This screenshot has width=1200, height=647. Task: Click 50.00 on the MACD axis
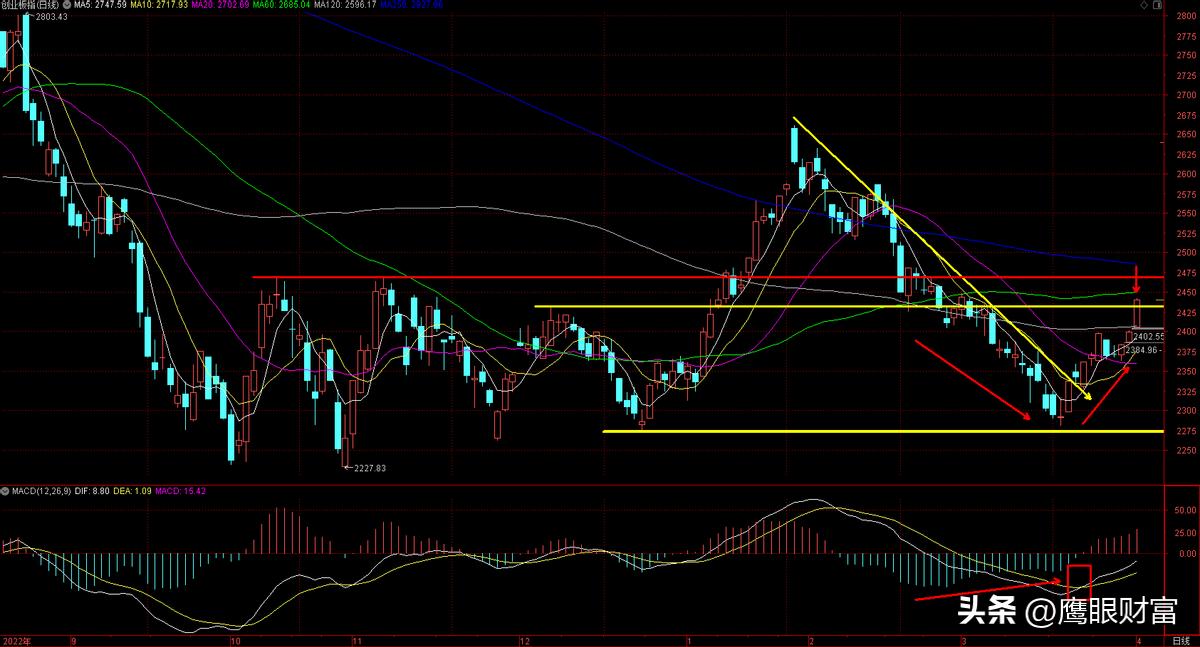tap(1186, 509)
